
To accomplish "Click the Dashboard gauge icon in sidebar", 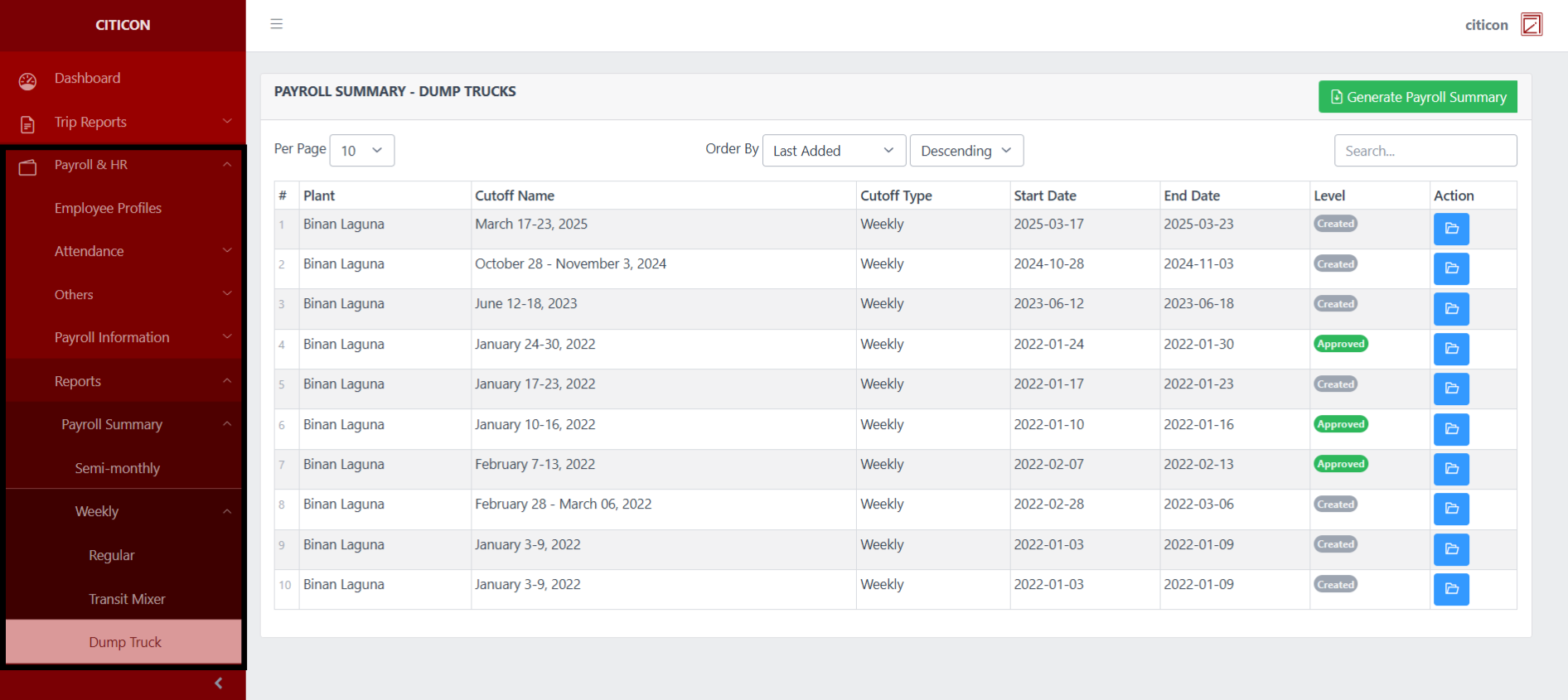I will coord(27,80).
